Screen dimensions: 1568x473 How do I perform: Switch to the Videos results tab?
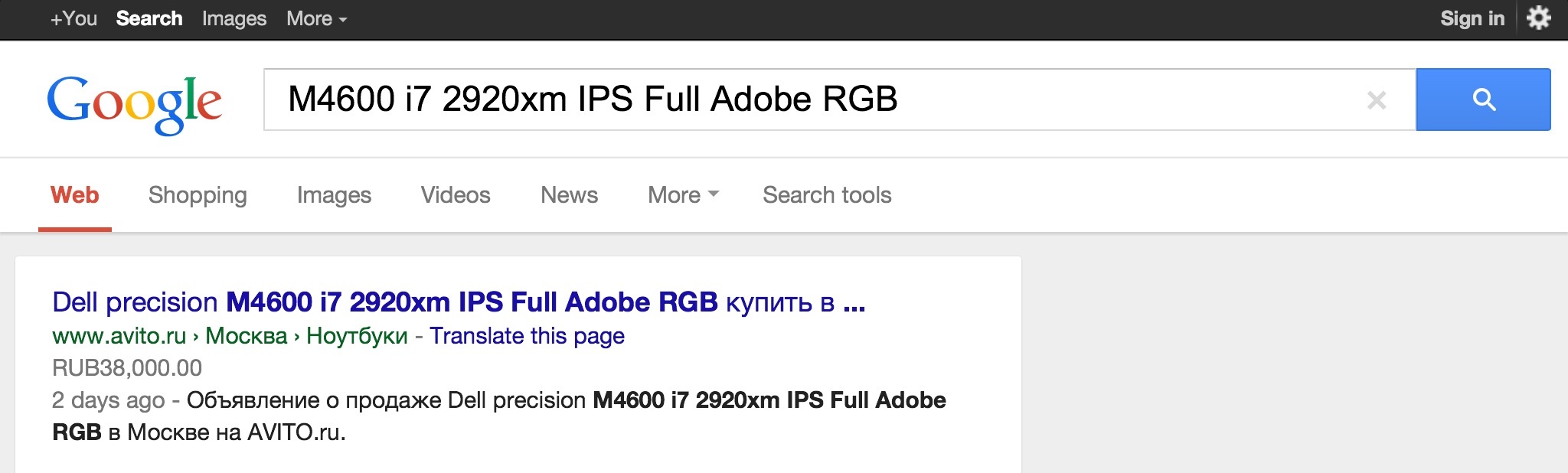[x=456, y=195]
